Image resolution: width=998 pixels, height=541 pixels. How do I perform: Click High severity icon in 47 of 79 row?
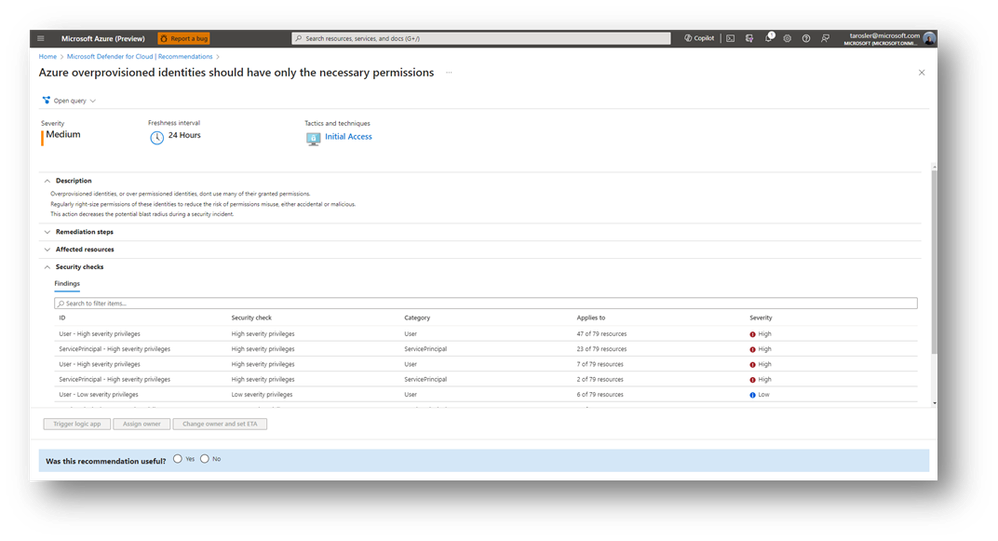(x=752, y=334)
